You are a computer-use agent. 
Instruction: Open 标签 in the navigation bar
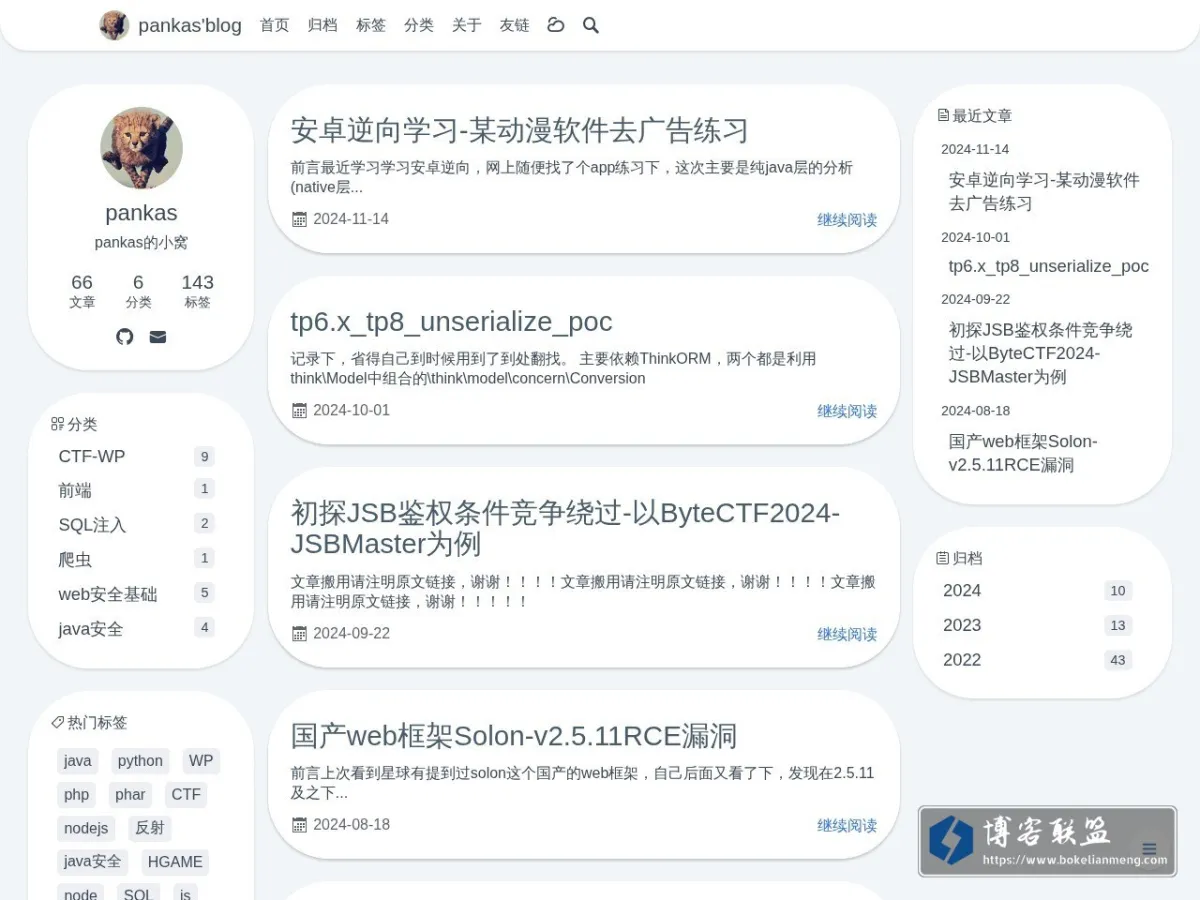(371, 25)
